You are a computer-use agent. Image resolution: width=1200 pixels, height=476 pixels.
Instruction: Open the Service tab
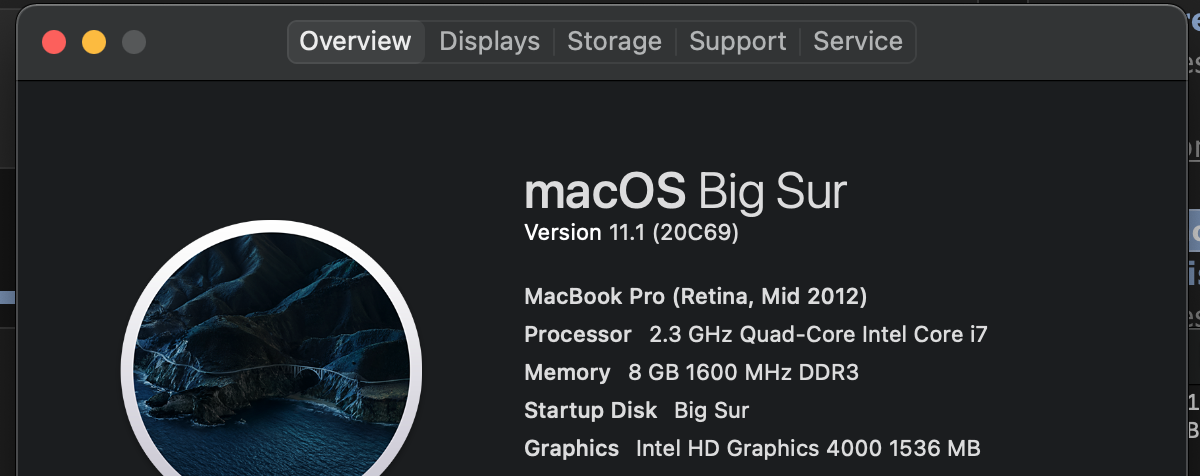click(857, 42)
